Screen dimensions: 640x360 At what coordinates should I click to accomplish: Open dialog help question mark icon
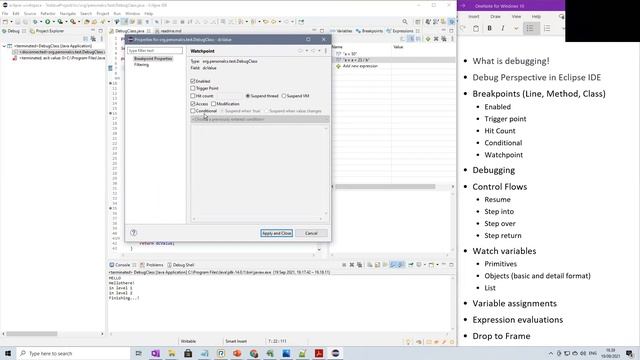[133, 233]
